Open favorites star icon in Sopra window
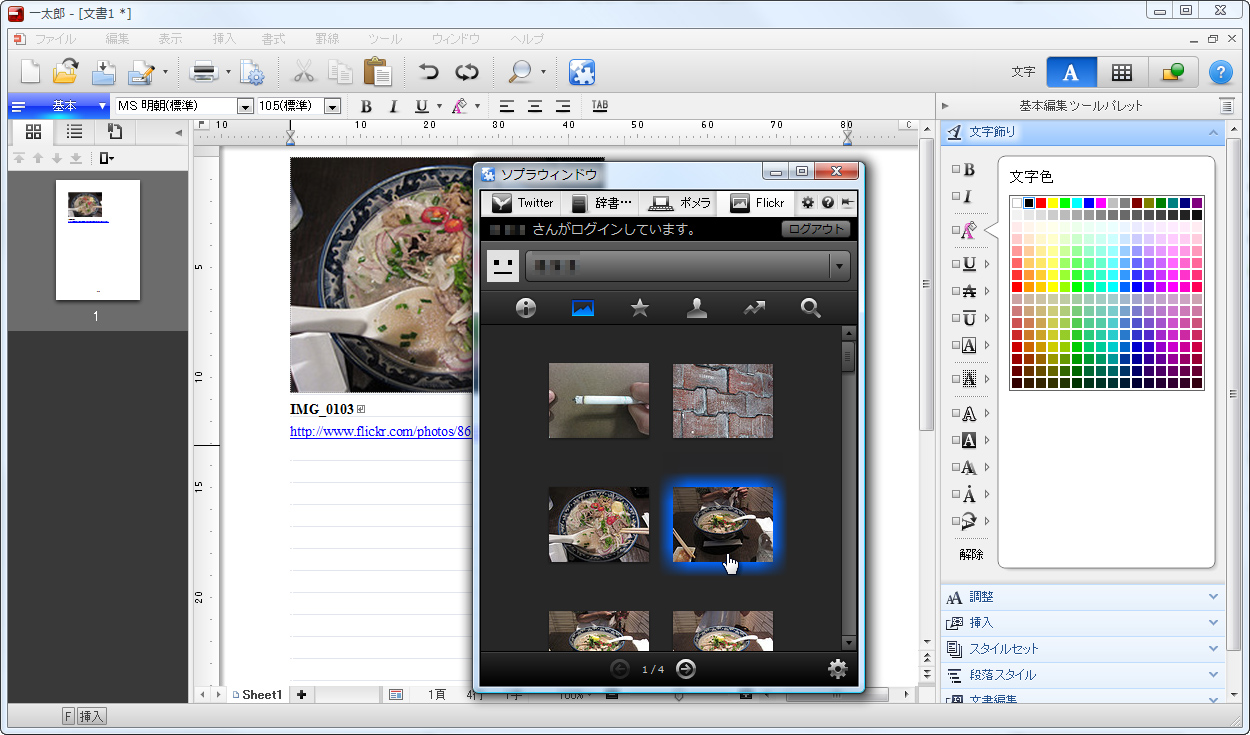 click(x=640, y=308)
